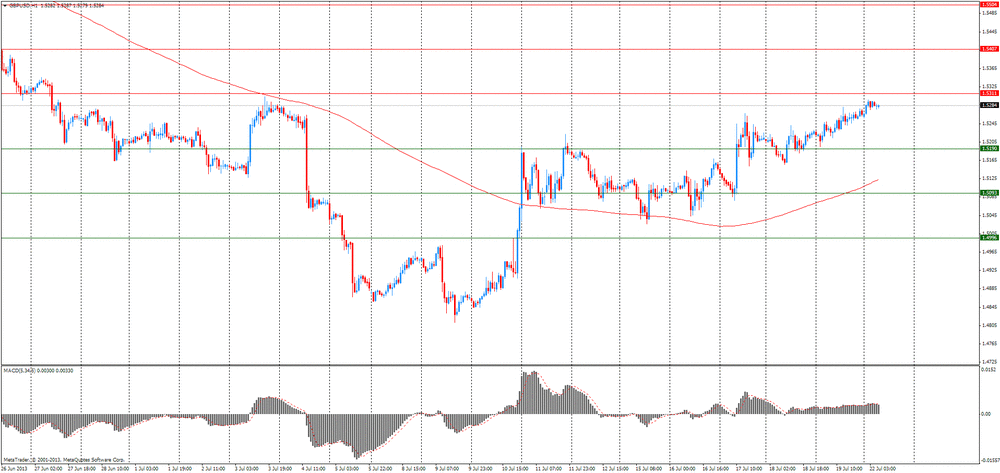Open the chart dropdown arrow beside GBPUSD,H1
Screen dimensions: 1000x473
click(x=3, y=5)
